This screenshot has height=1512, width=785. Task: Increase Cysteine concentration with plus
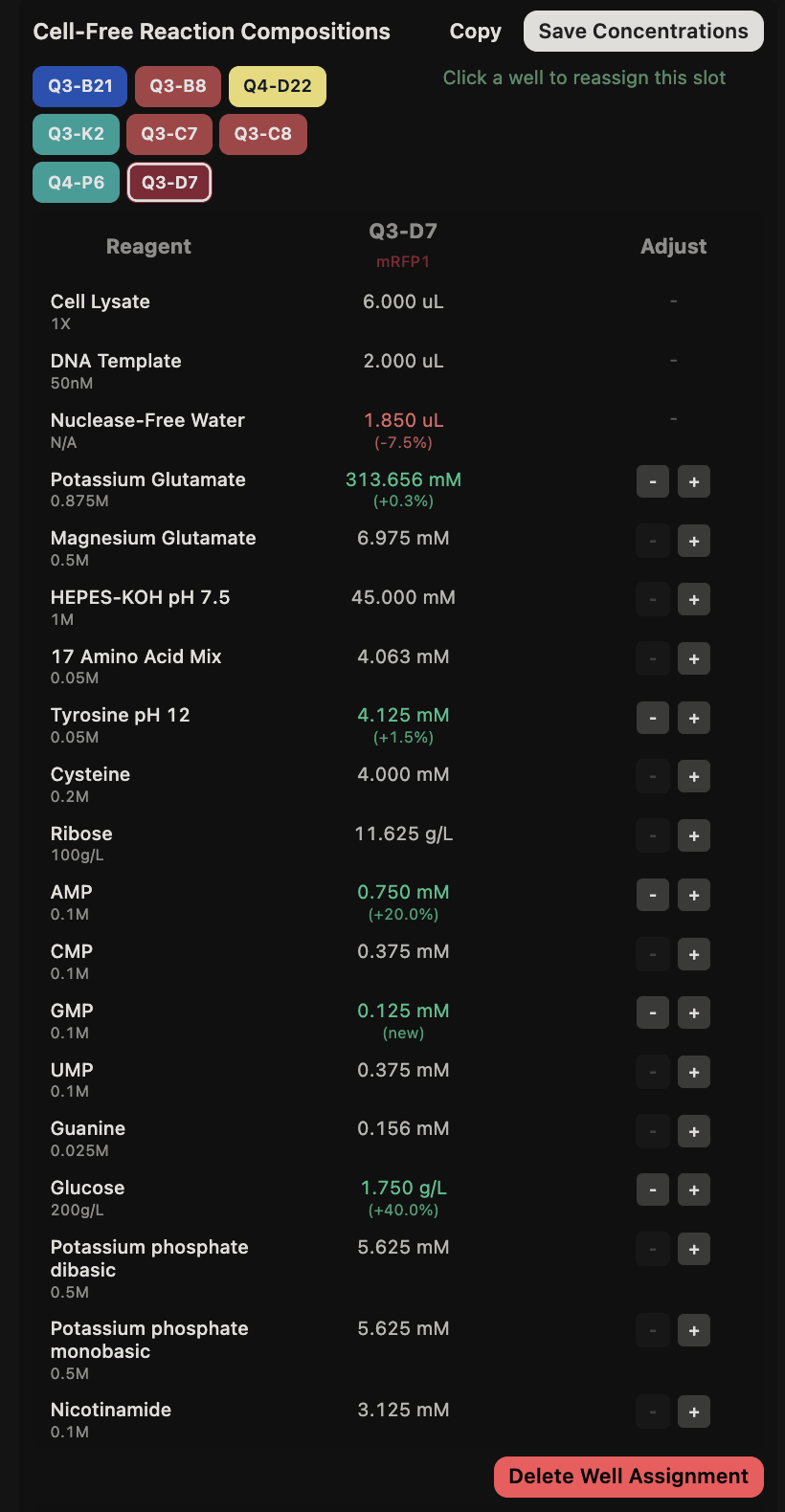(694, 777)
